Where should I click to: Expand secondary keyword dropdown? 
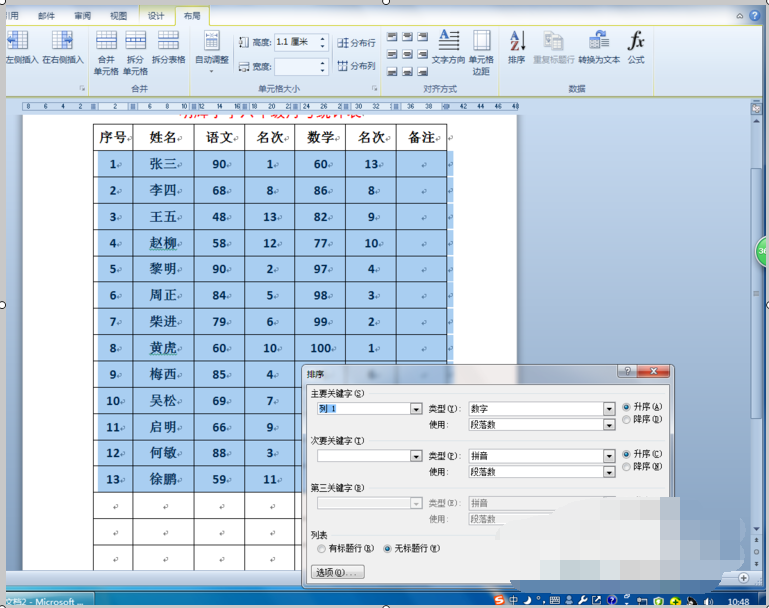point(416,456)
